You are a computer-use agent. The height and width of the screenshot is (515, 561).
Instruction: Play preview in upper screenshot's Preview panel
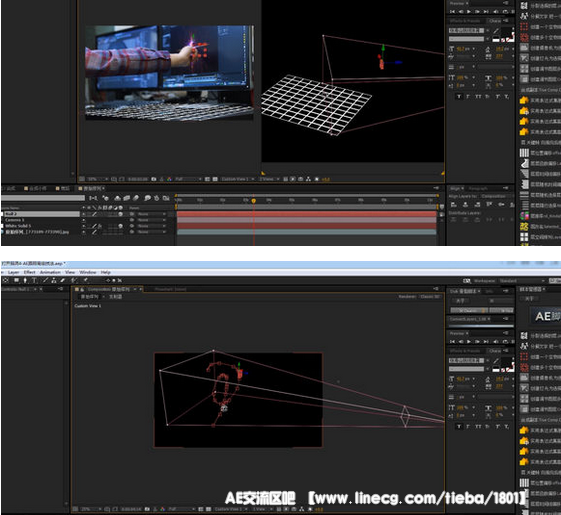(x=469, y=11)
